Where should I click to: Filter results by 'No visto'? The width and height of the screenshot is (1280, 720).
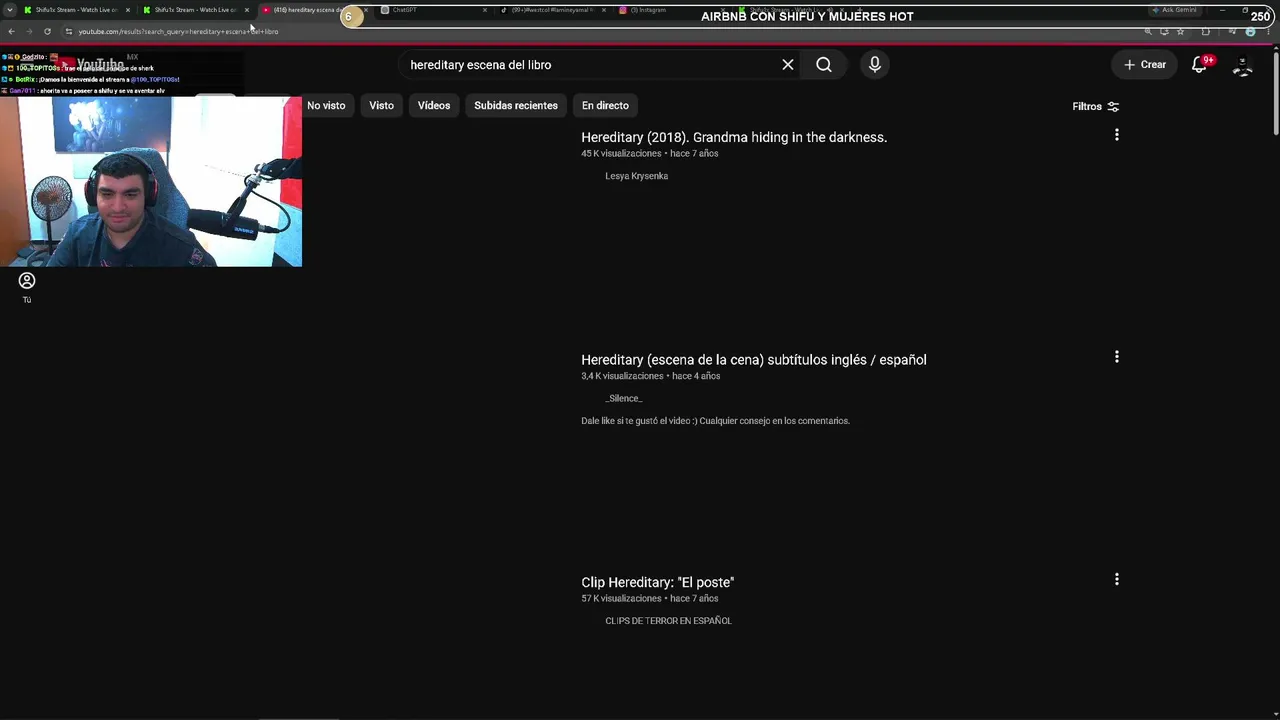coord(326,106)
